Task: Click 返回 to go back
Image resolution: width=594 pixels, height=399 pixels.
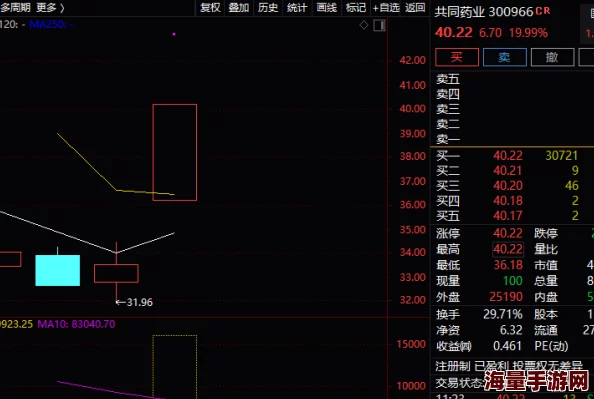Action: click(415, 8)
